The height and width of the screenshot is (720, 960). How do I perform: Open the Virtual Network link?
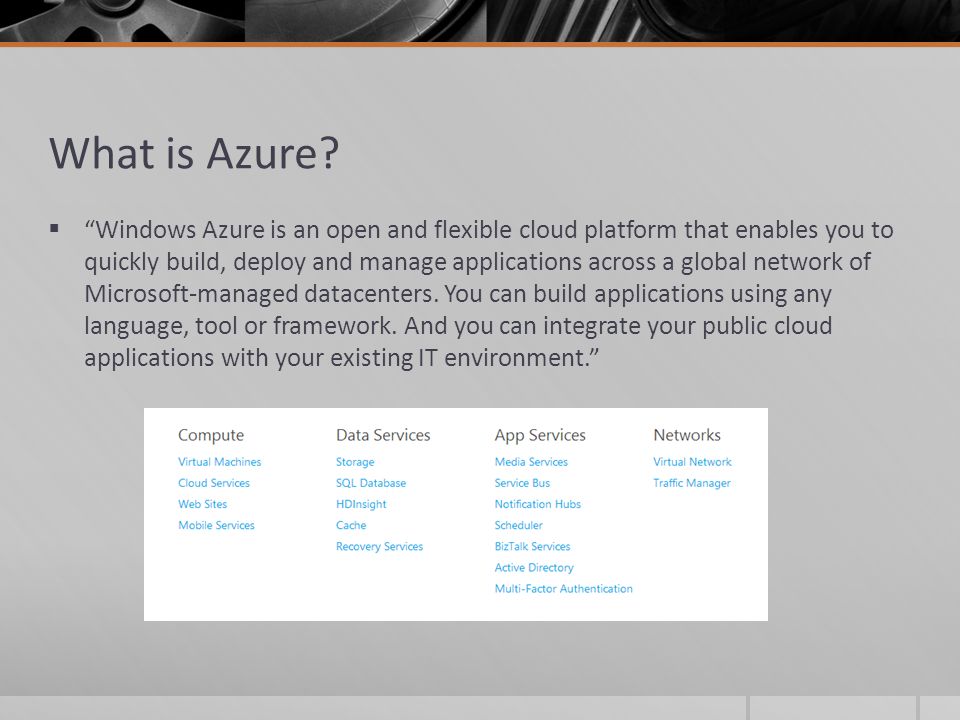tap(692, 462)
